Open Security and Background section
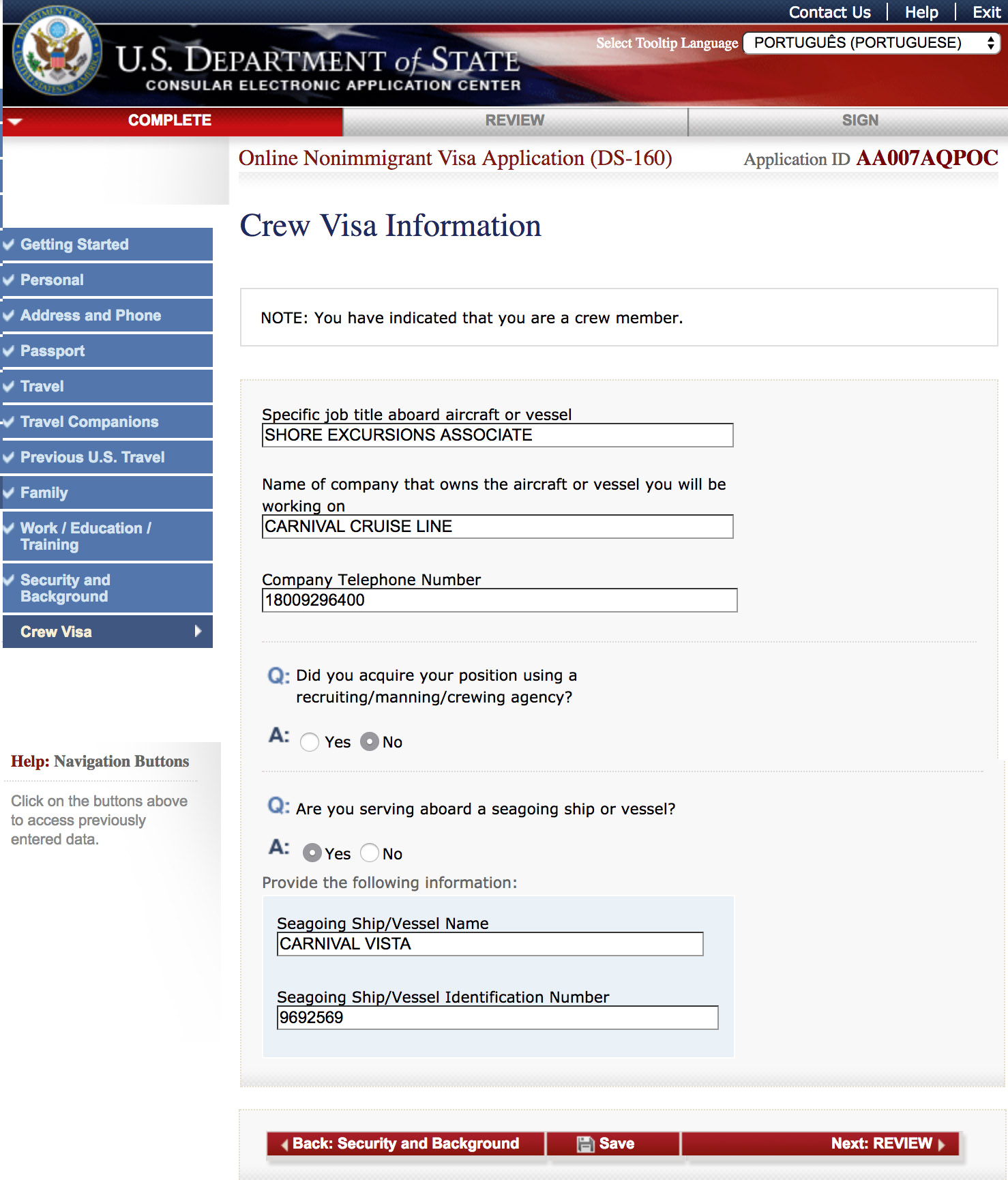This screenshot has height=1180, width=1008. (108, 588)
